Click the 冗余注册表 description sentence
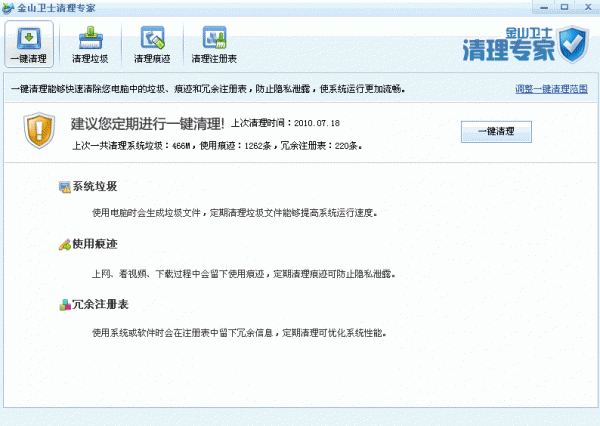This screenshot has width=600, height=426. [x=240, y=333]
